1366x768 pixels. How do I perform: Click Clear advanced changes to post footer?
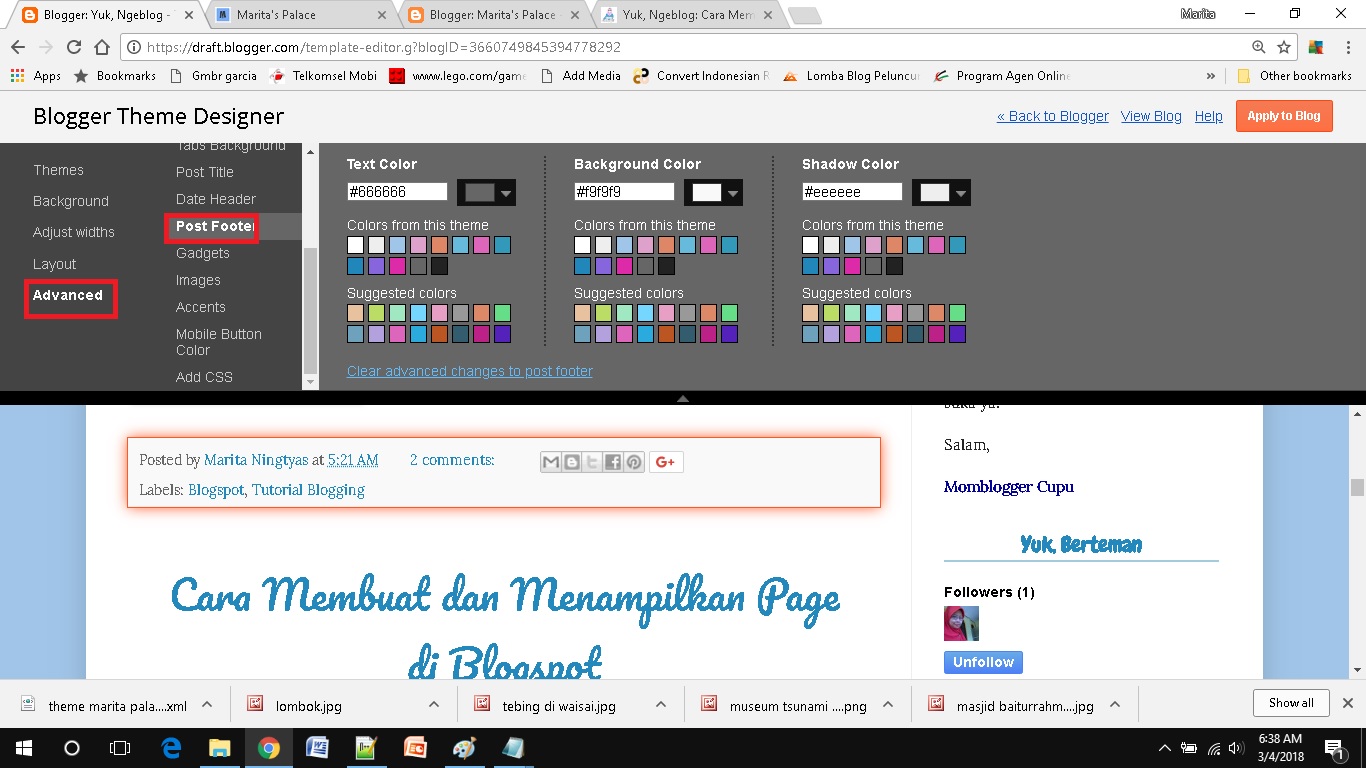[x=470, y=371]
